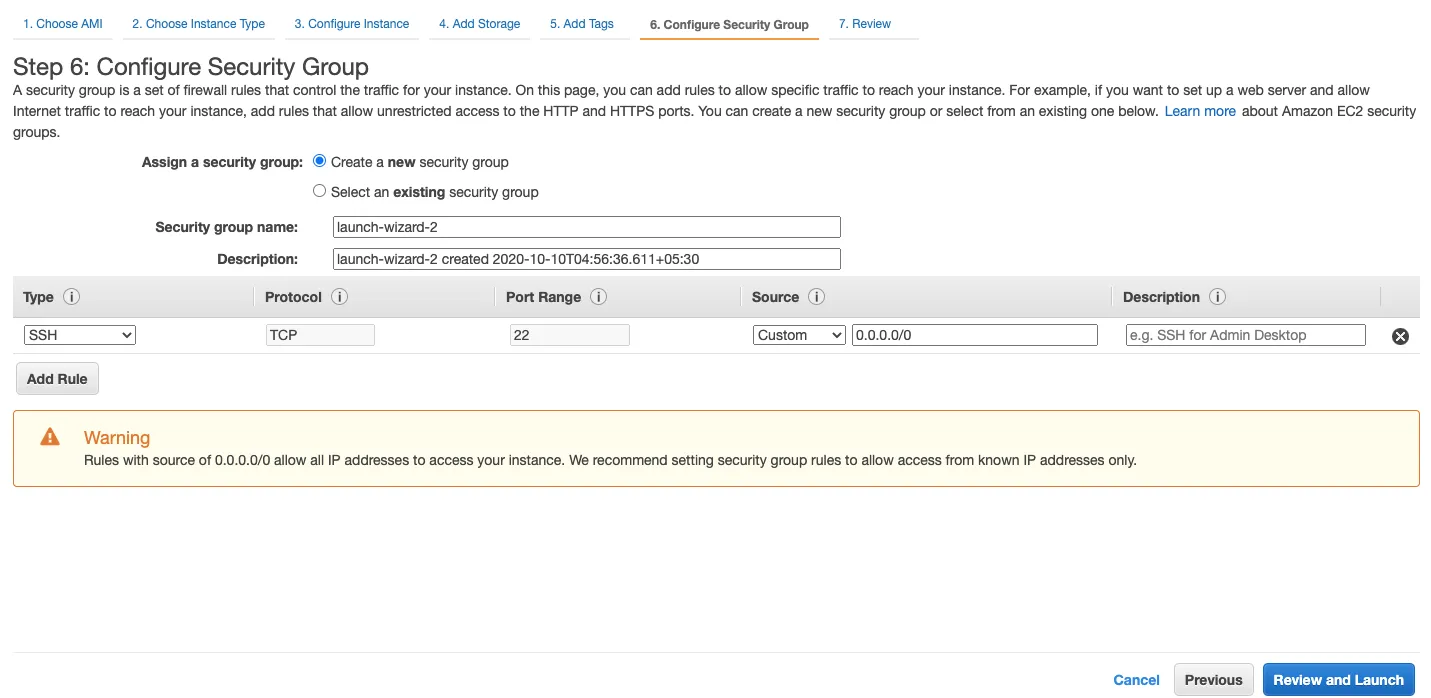The height and width of the screenshot is (698, 1431).
Task: Select Create a new security group
Action: (320, 161)
